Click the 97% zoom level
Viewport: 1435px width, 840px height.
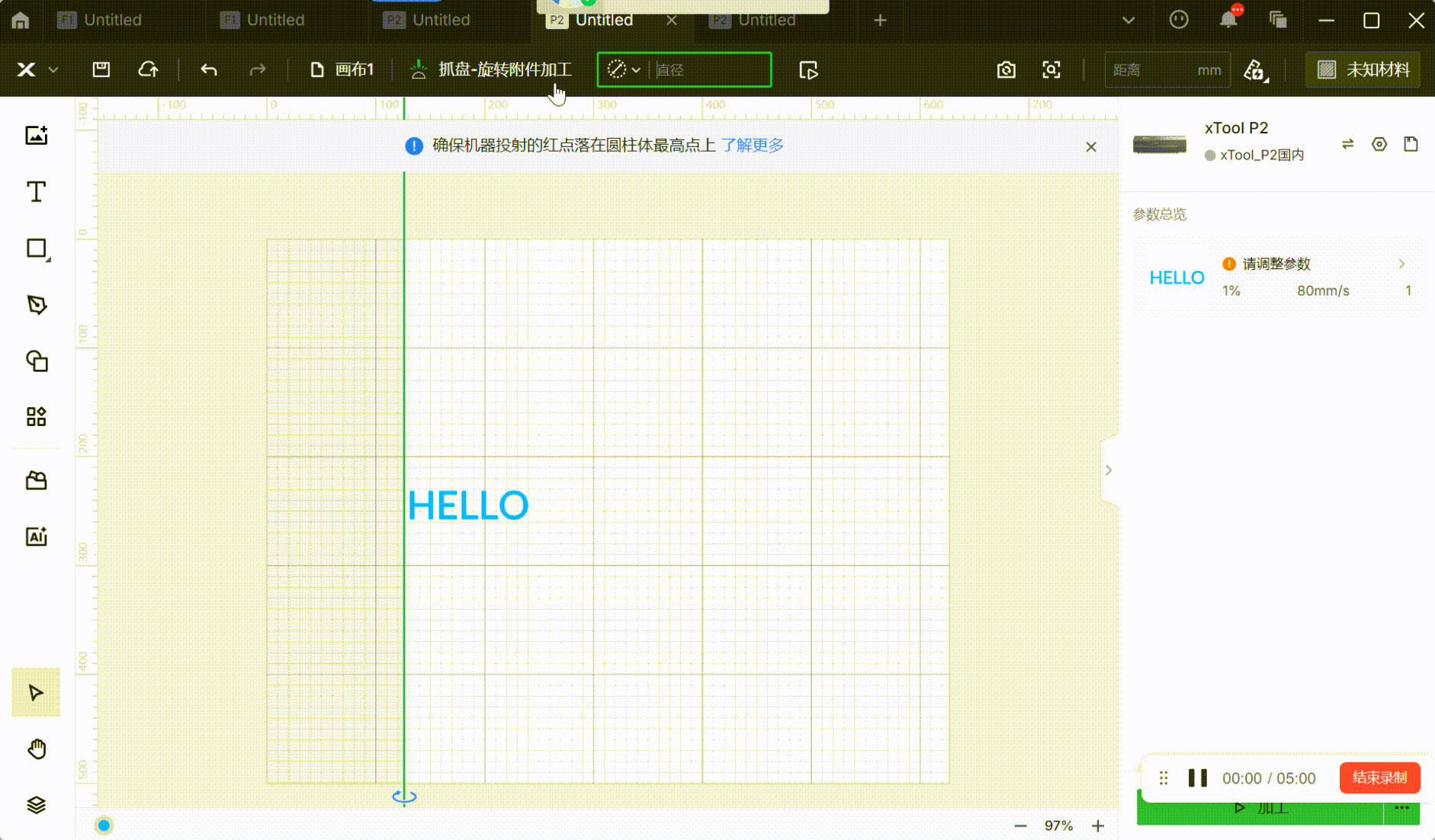(1058, 826)
